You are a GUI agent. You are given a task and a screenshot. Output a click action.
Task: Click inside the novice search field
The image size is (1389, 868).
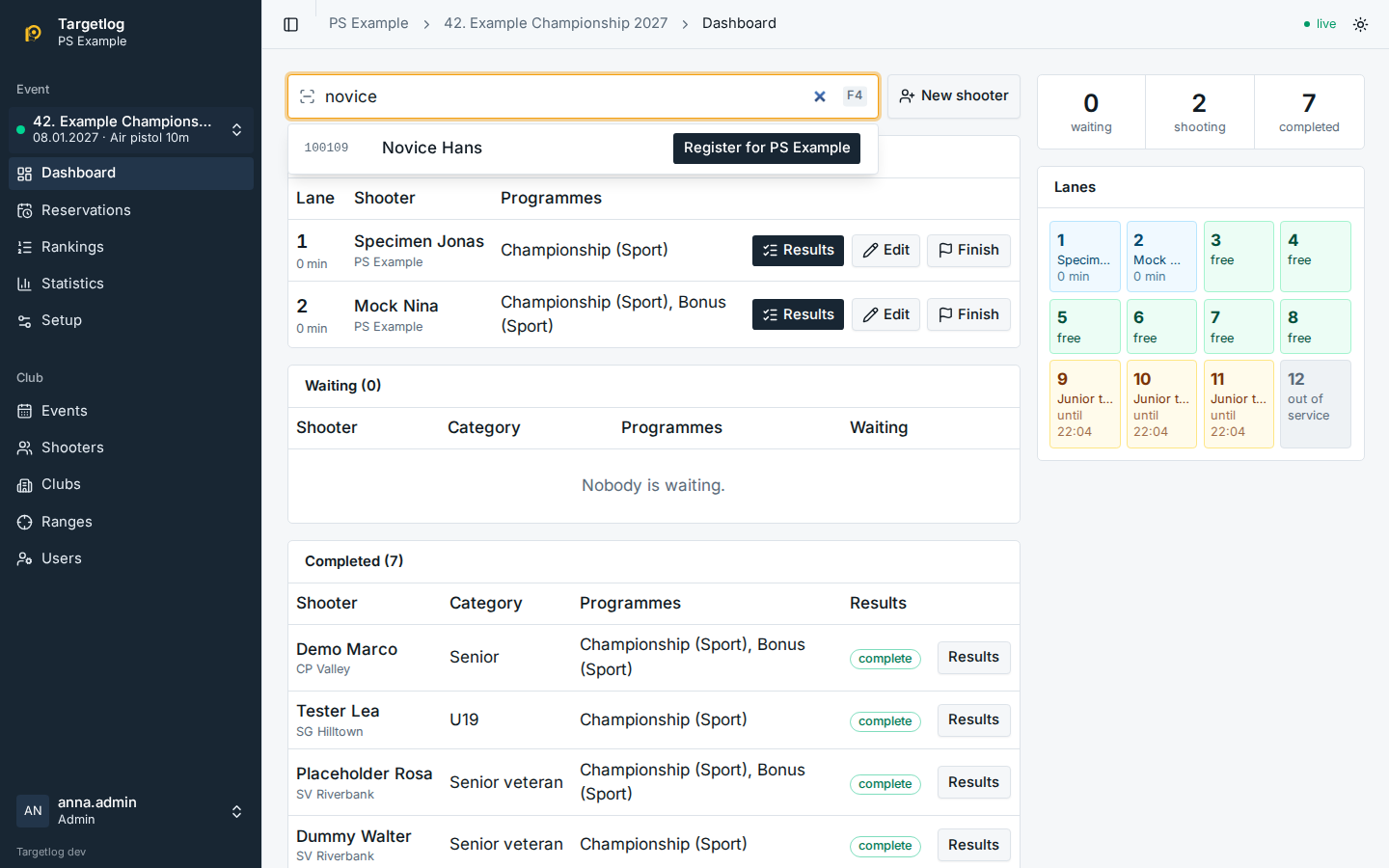point(563,96)
